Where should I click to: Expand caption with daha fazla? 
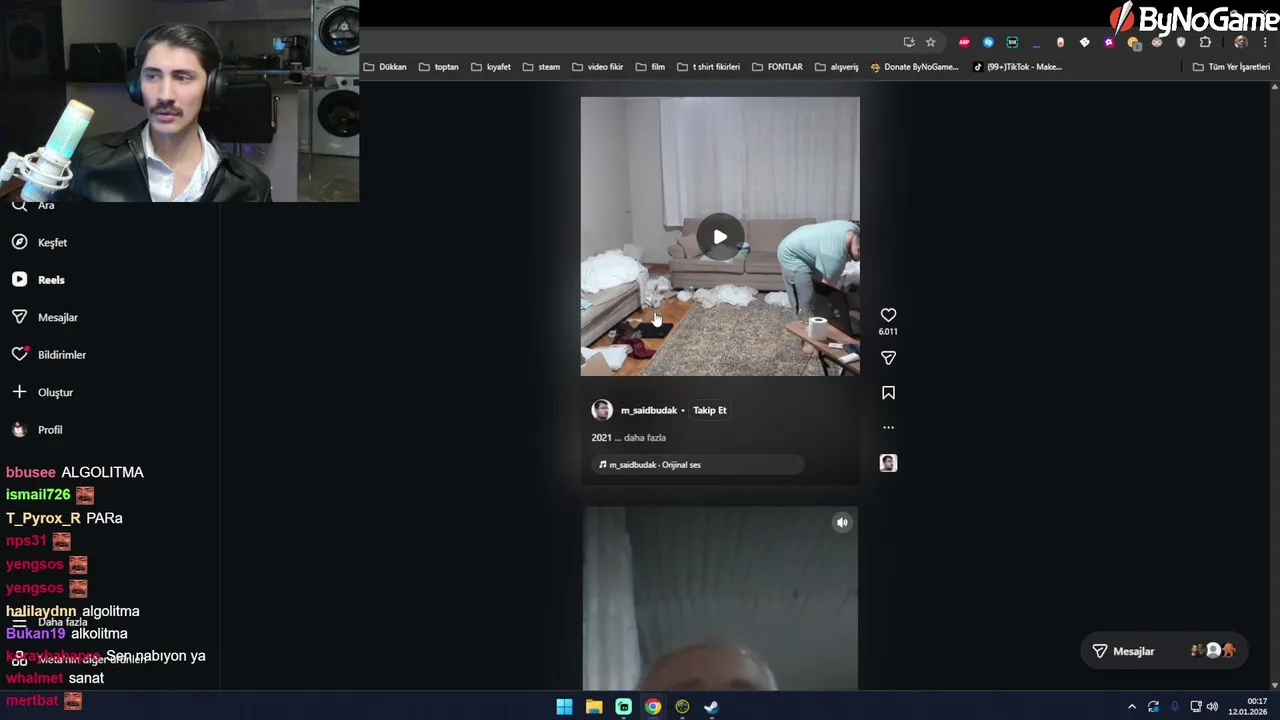click(645, 438)
